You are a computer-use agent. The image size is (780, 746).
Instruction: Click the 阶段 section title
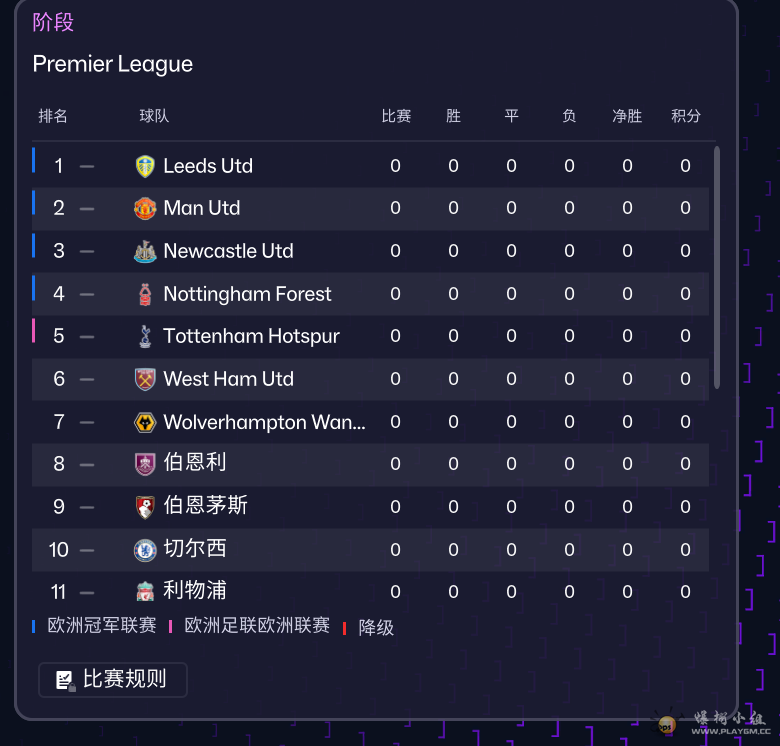click(x=53, y=22)
